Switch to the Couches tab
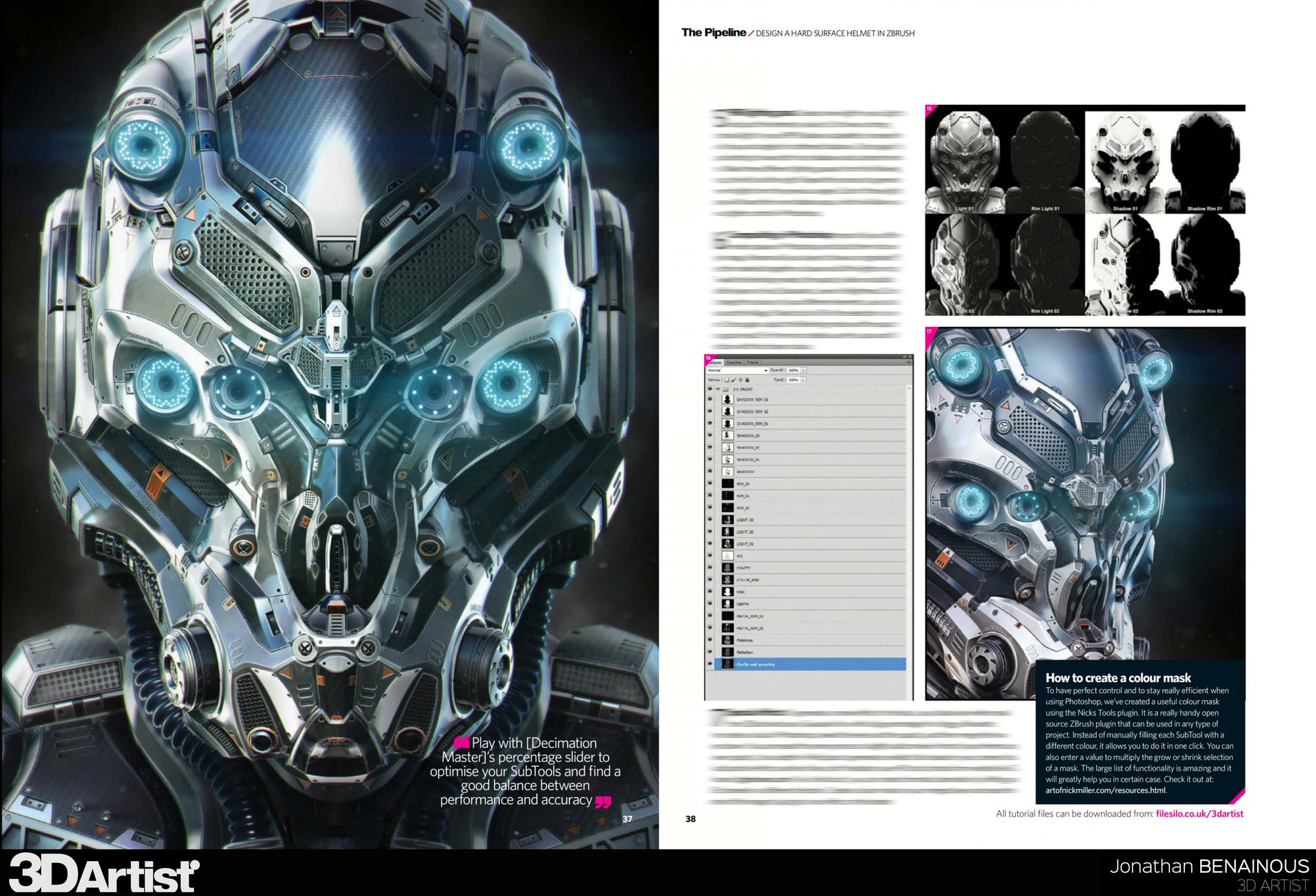 pos(734,363)
